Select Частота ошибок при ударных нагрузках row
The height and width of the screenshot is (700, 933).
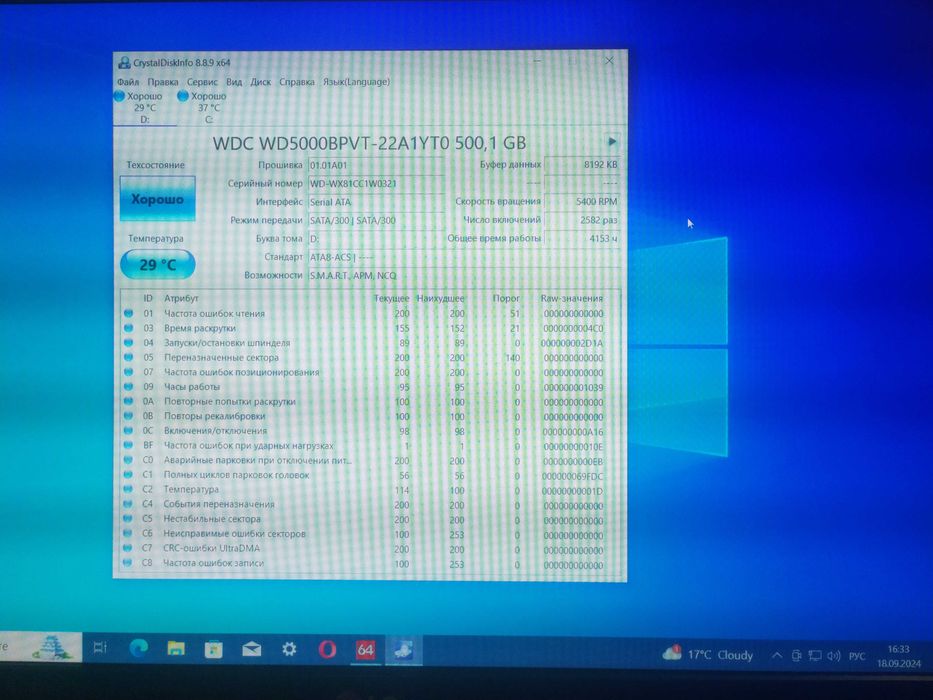368,445
